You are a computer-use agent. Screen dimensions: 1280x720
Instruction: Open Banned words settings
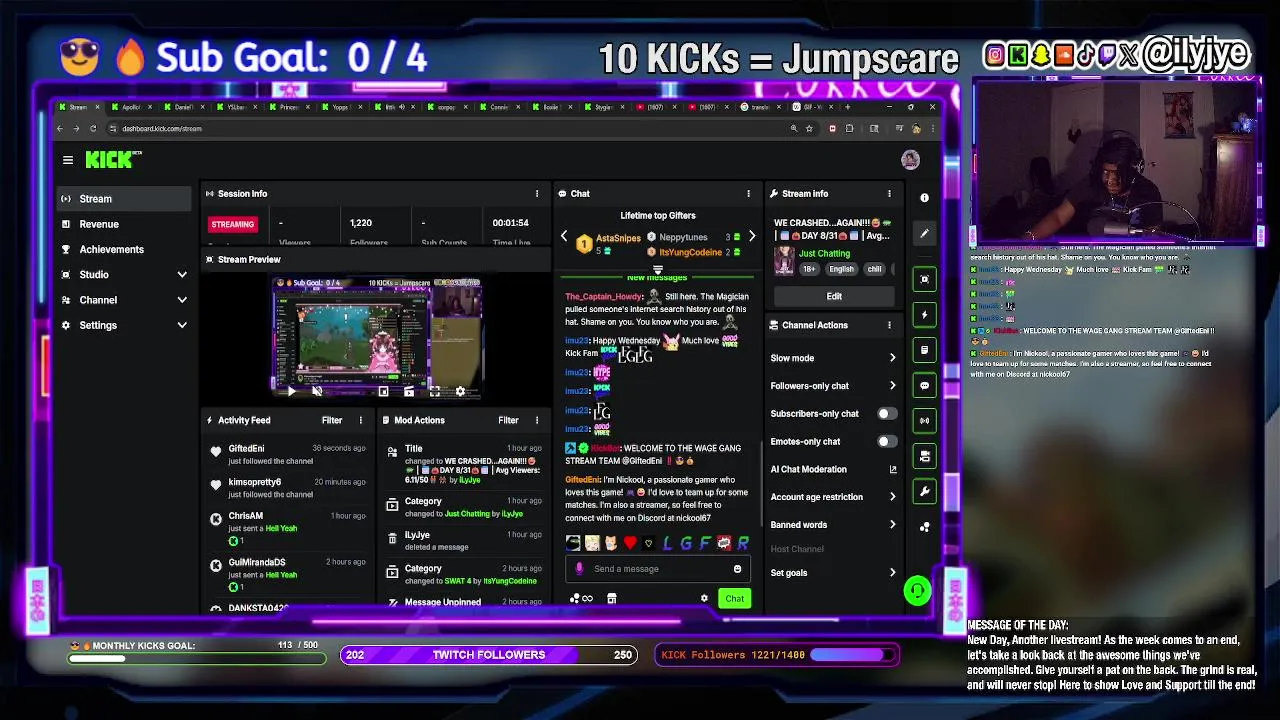coord(833,525)
